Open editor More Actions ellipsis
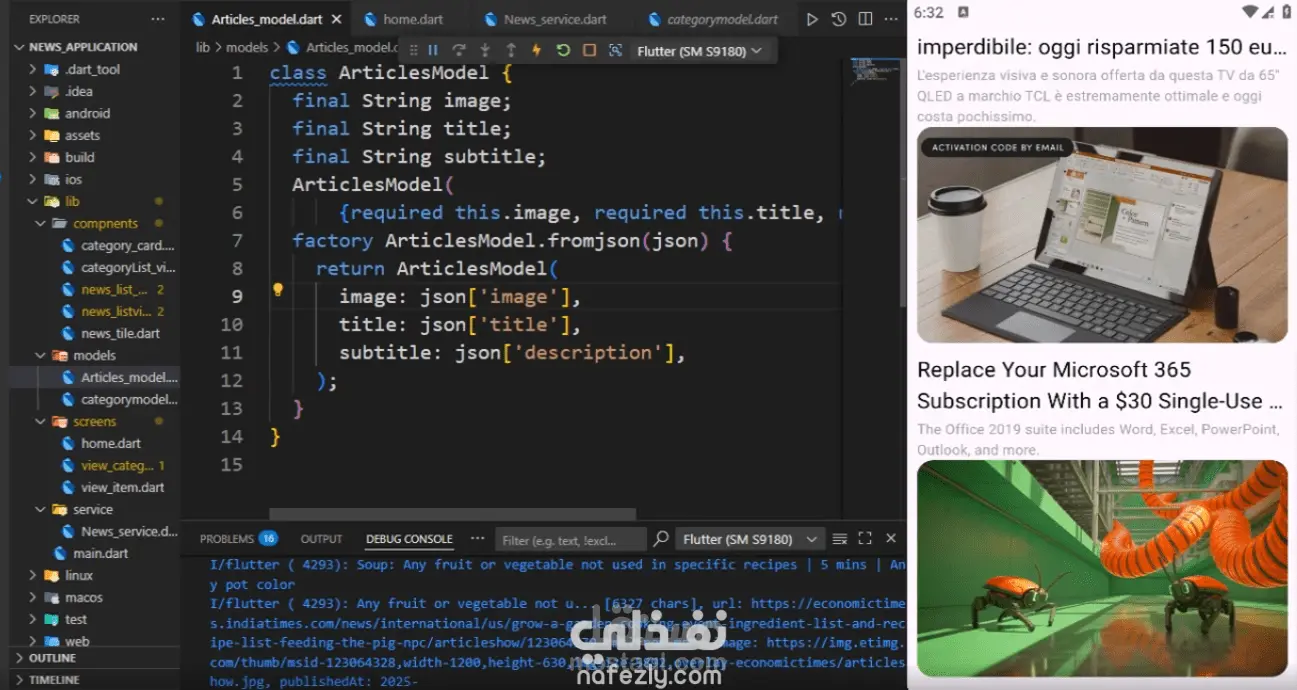 (x=890, y=19)
